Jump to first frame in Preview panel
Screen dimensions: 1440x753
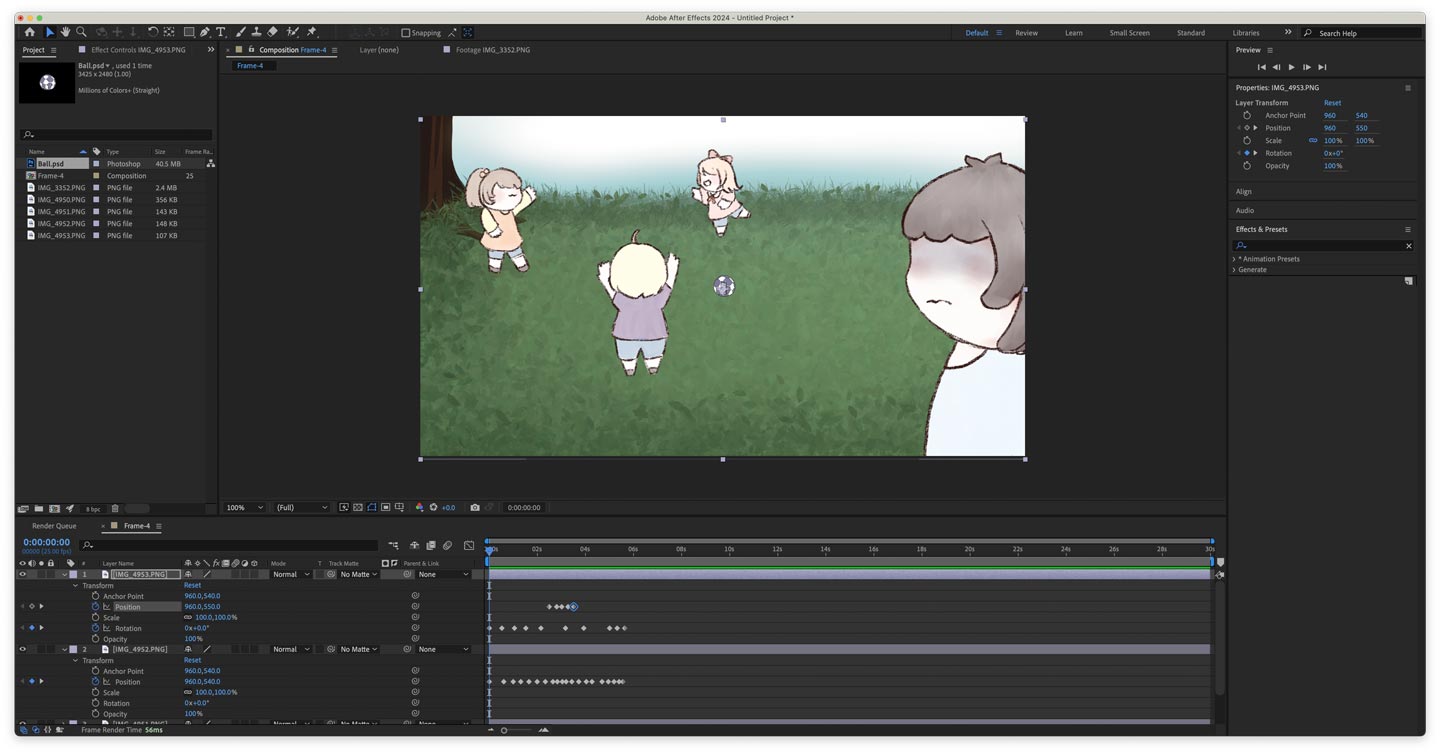[x=1261, y=67]
